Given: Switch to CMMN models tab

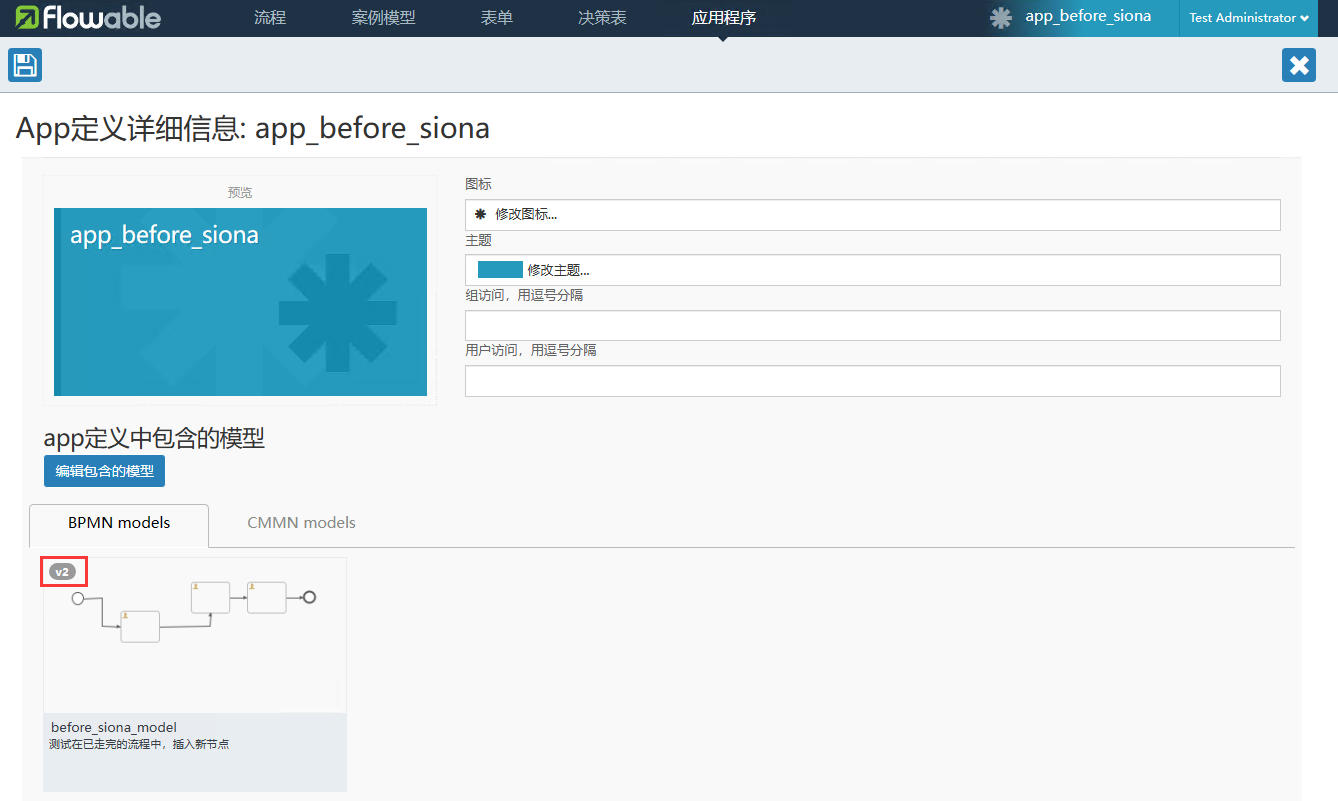Looking at the screenshot, I should (301, 523).
